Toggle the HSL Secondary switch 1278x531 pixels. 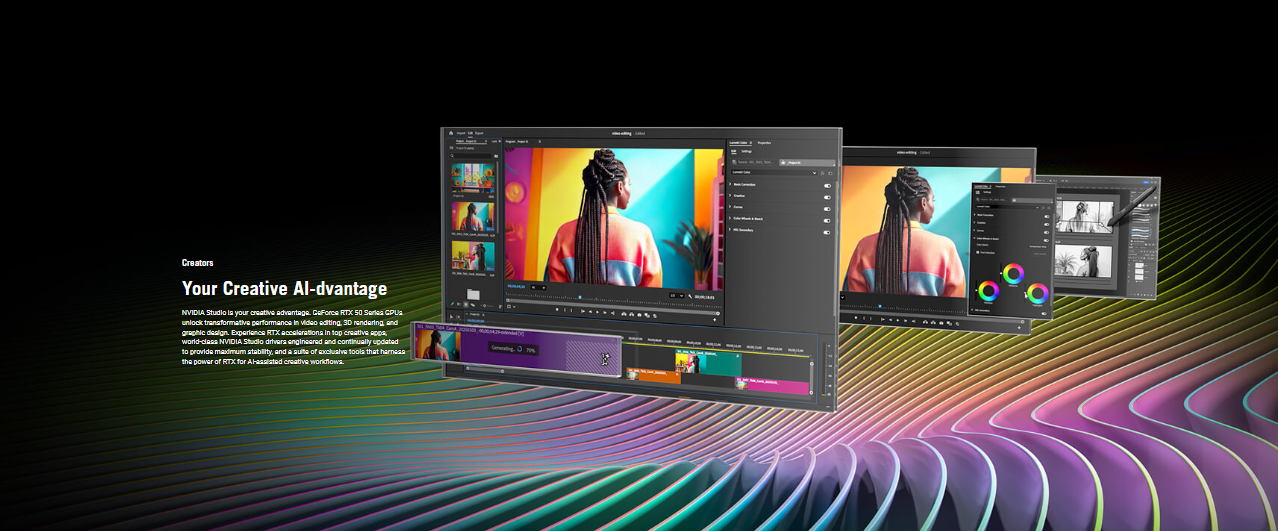pos(827,232)
